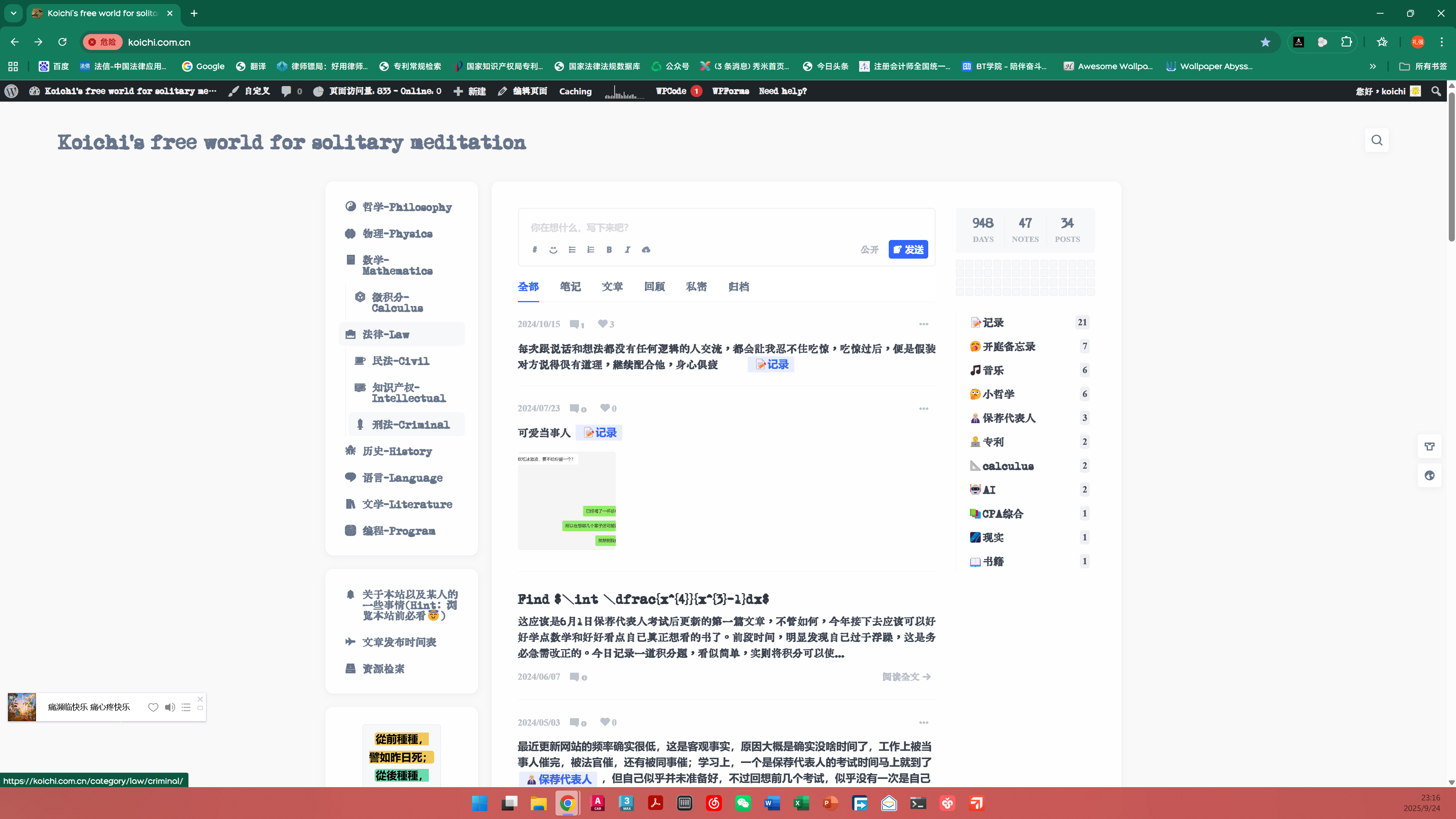Open the 公开 visibility dropdown
This screenshot has height=819, width=1456.
869,249
